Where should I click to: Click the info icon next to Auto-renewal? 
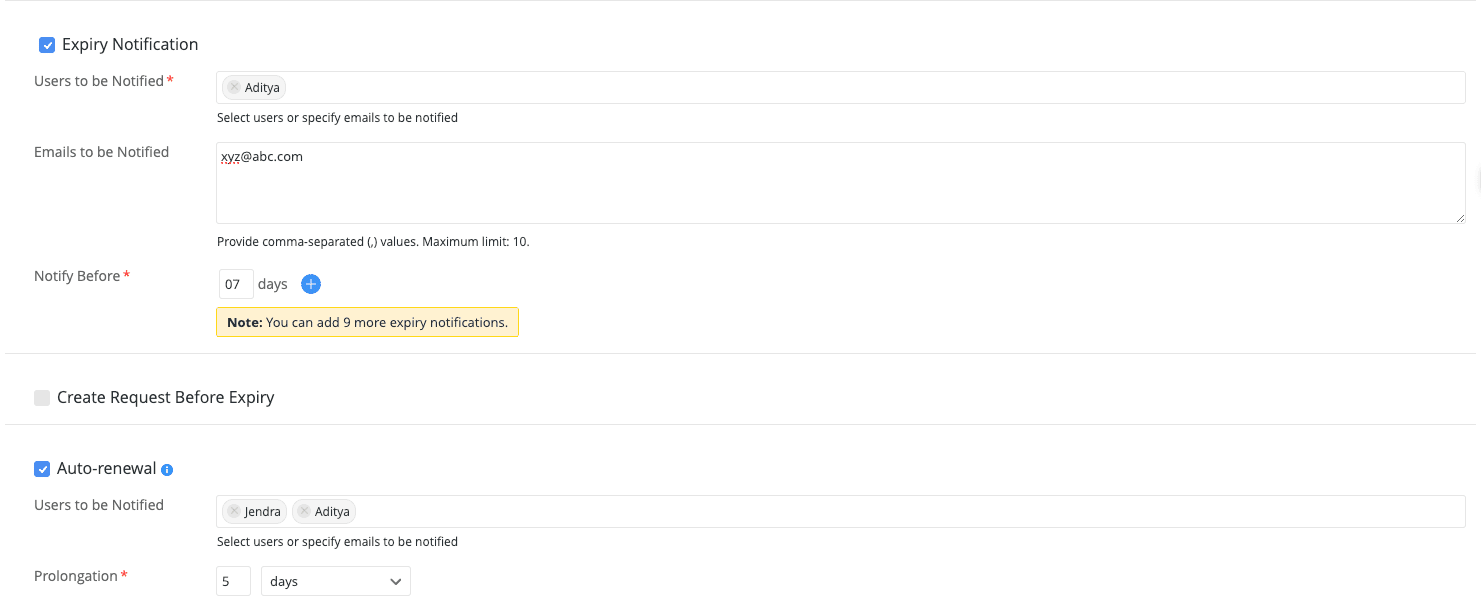pyautogui.click(x=166, y=469)
